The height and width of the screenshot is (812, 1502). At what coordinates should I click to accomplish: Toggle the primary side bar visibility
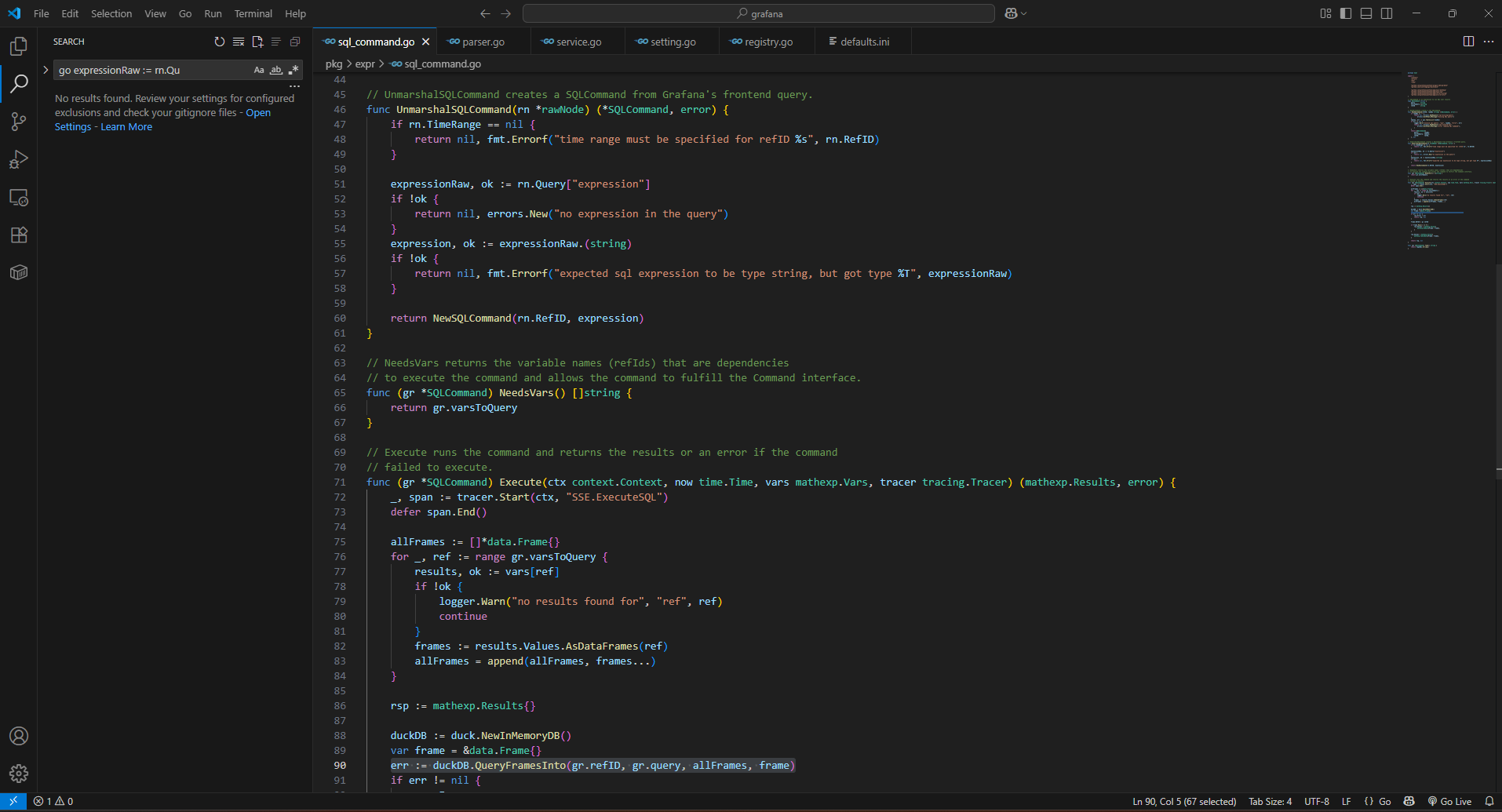(x=1346, y=13)
